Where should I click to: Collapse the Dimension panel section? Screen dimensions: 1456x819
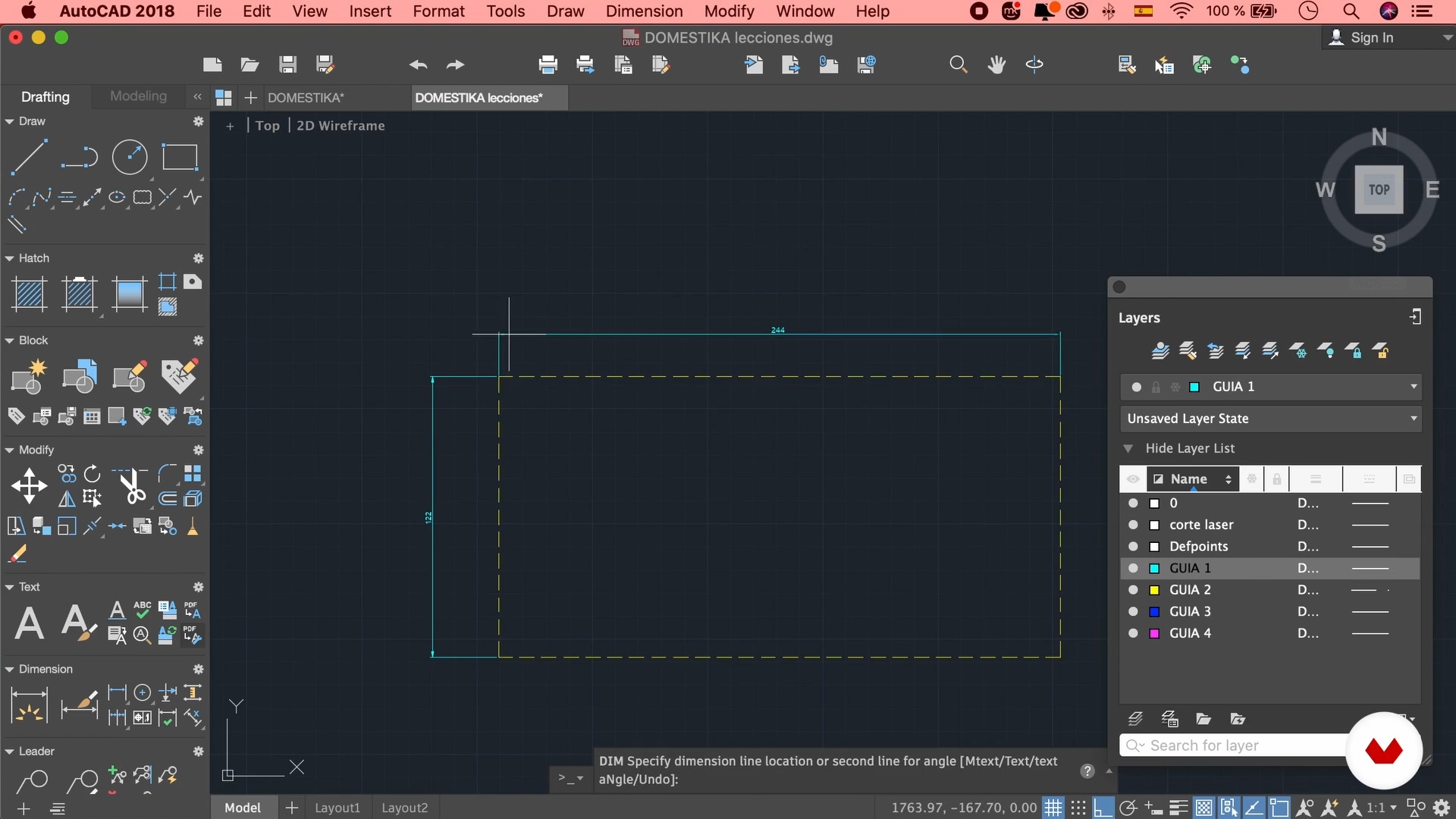point(9,670)
